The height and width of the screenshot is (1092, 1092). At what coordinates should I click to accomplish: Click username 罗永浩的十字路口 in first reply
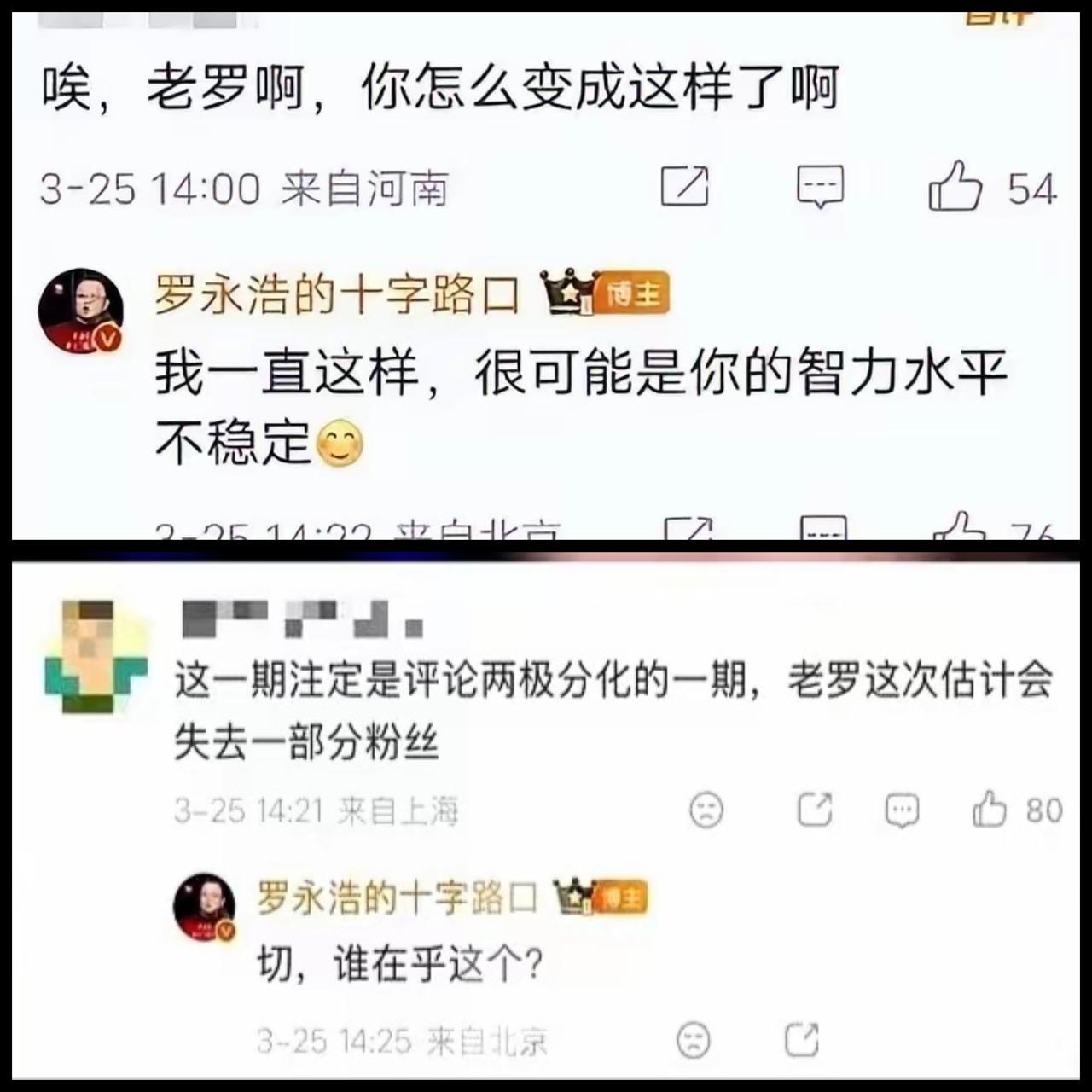coord(337,295)
